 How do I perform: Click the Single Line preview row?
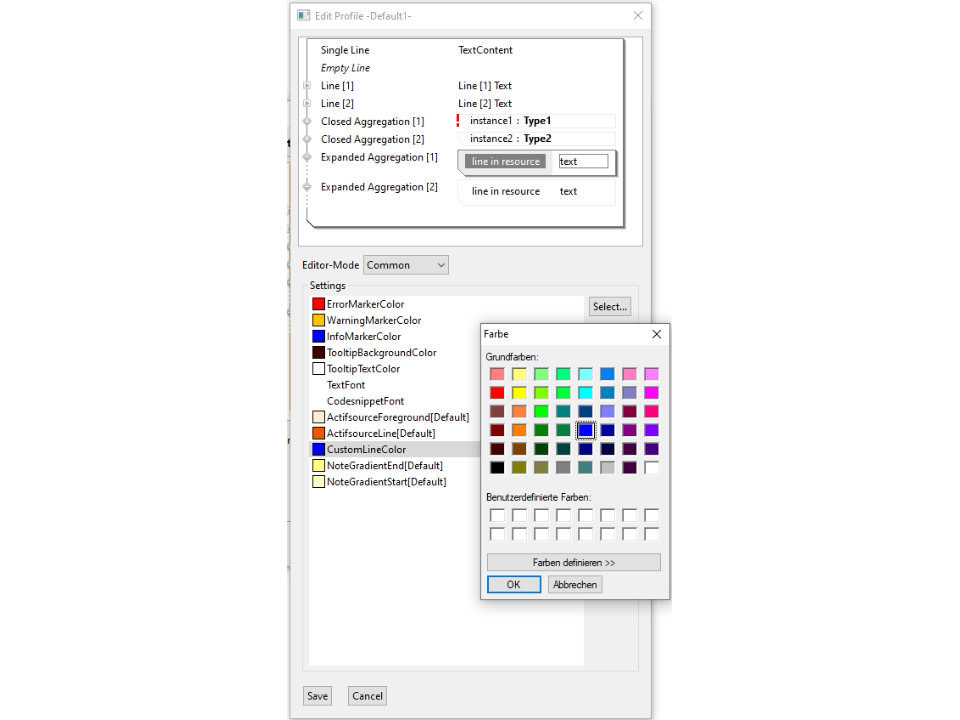[345, 50]
